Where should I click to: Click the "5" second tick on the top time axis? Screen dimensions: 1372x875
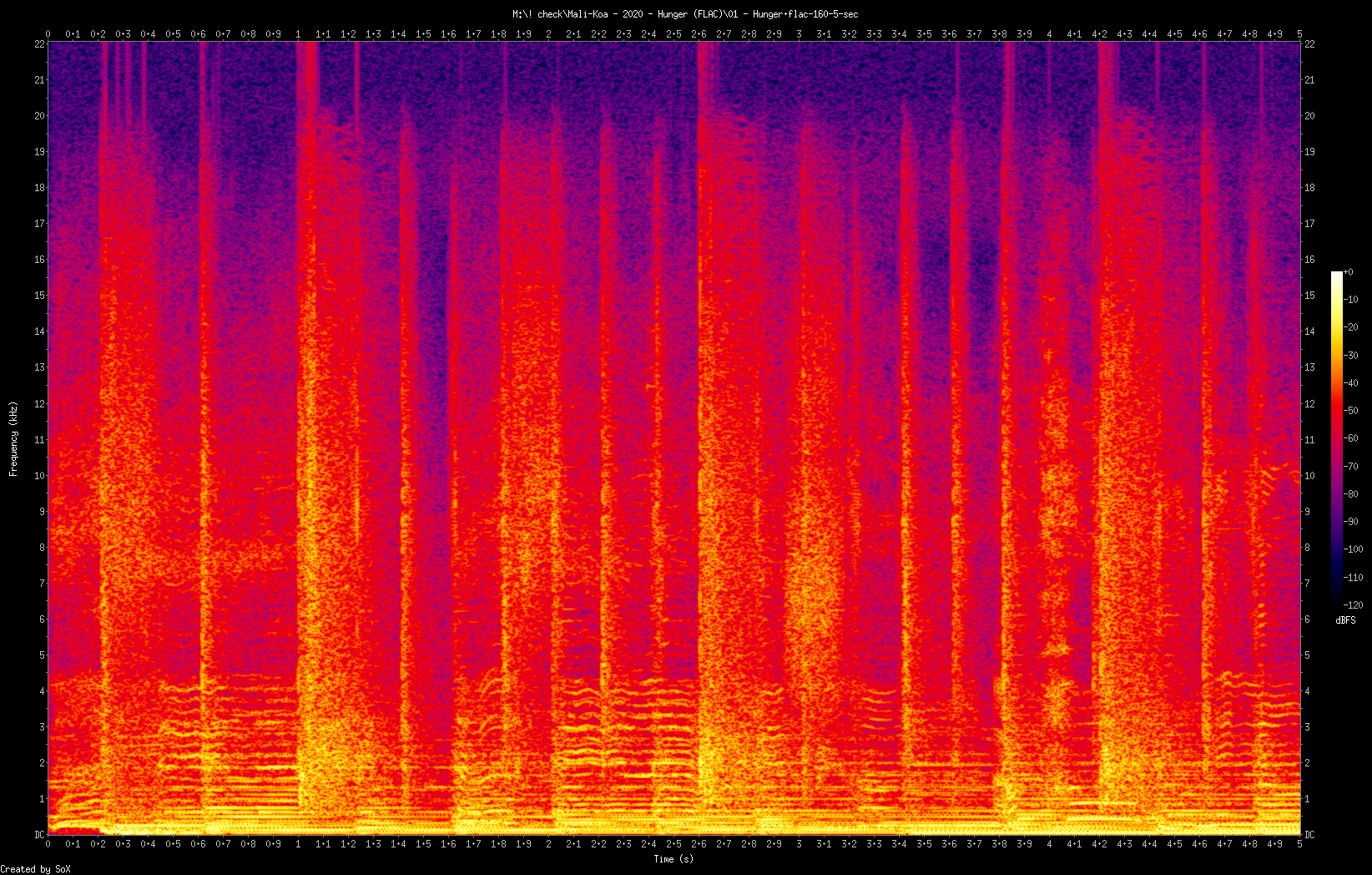click(1299, 34)
